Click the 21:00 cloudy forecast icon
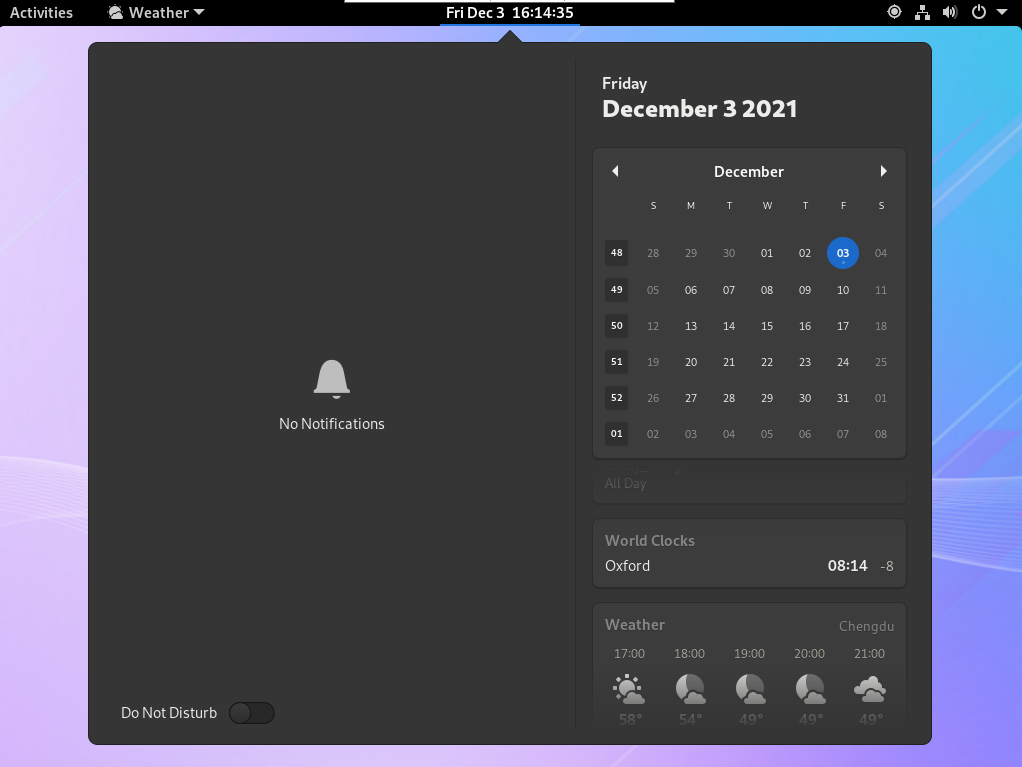The image size is (1022, 767). tap(869, 688)
